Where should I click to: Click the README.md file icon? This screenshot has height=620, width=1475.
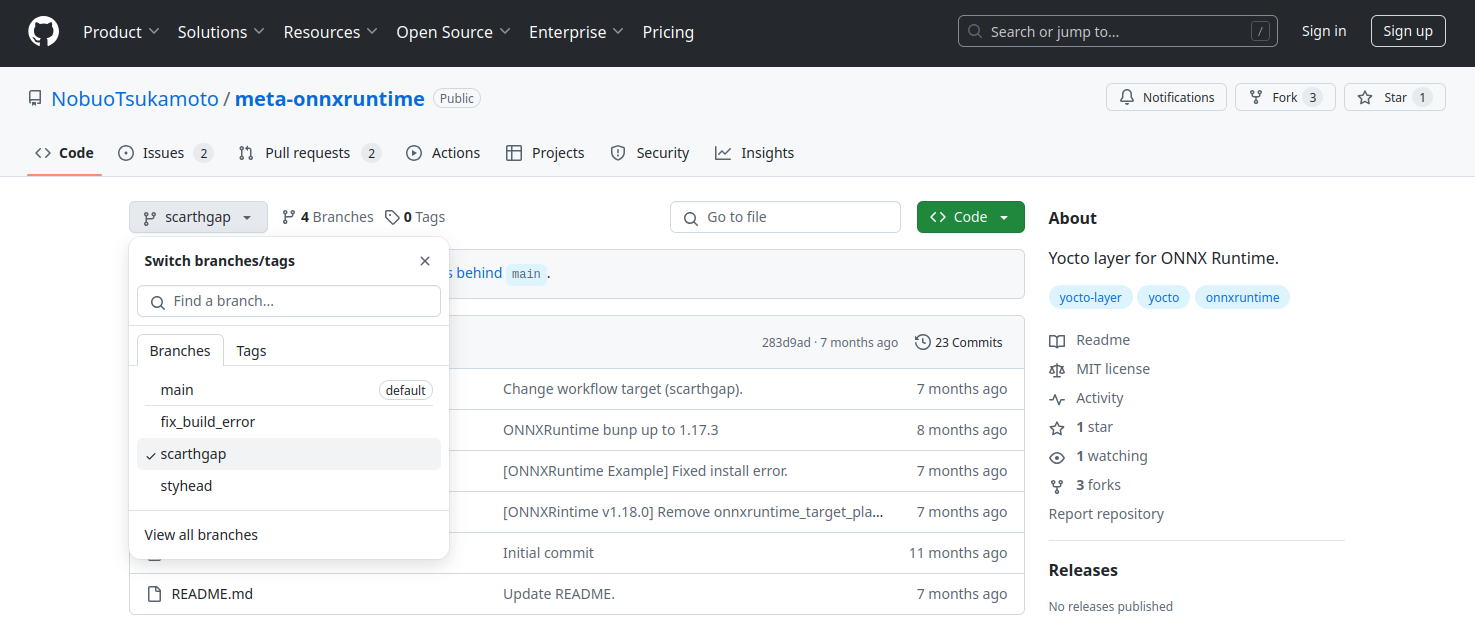click(154, 594)
